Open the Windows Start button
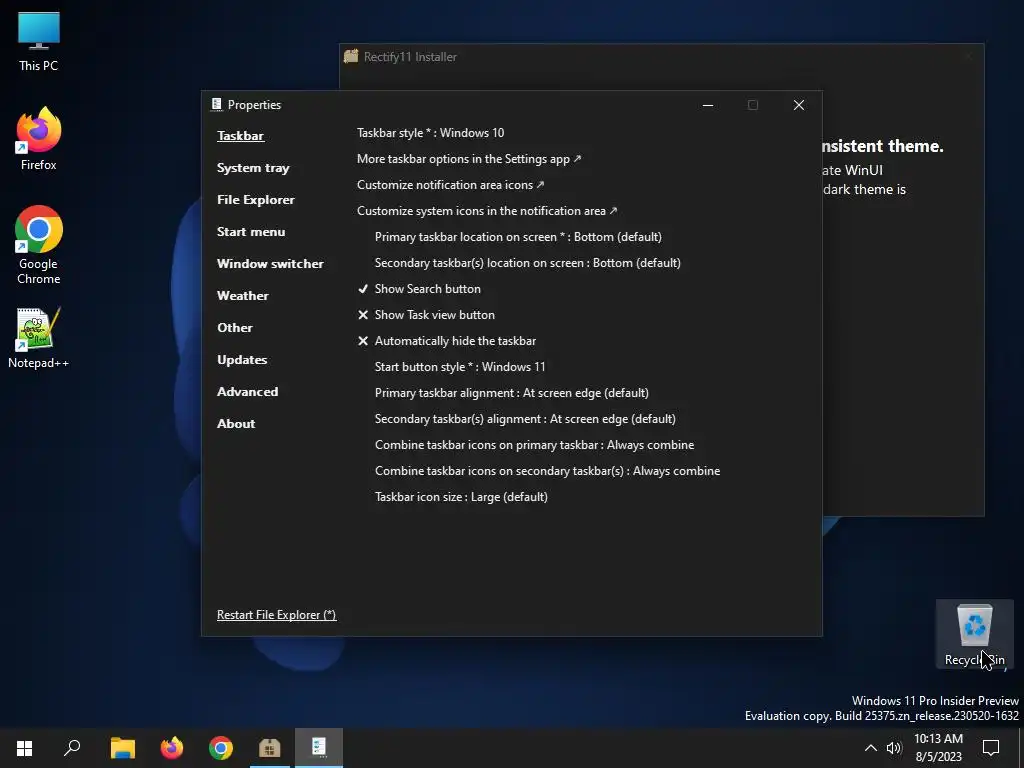This screenshot has height=768, width=1024. (24, 748)
